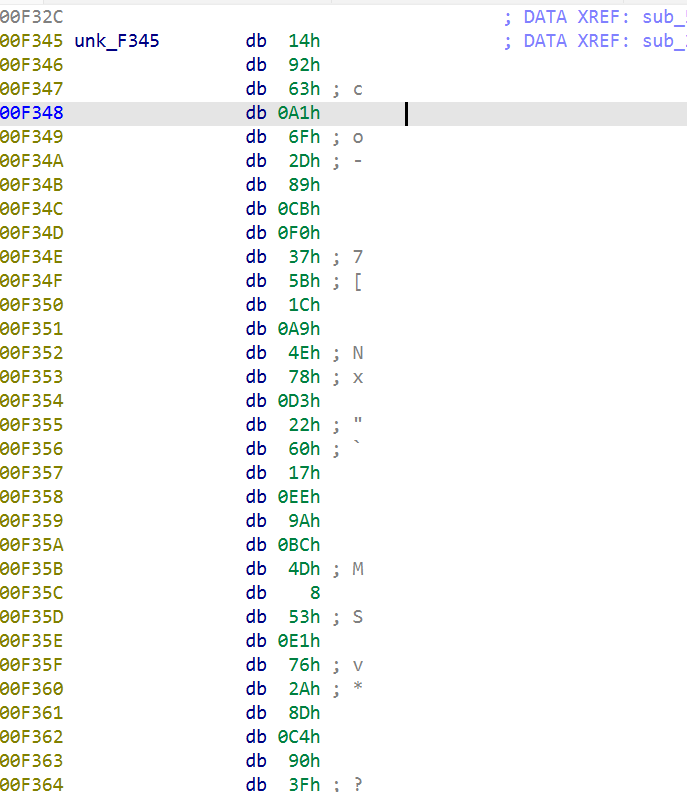
Task: Click the 0A1h byte value
Action: 299,113
